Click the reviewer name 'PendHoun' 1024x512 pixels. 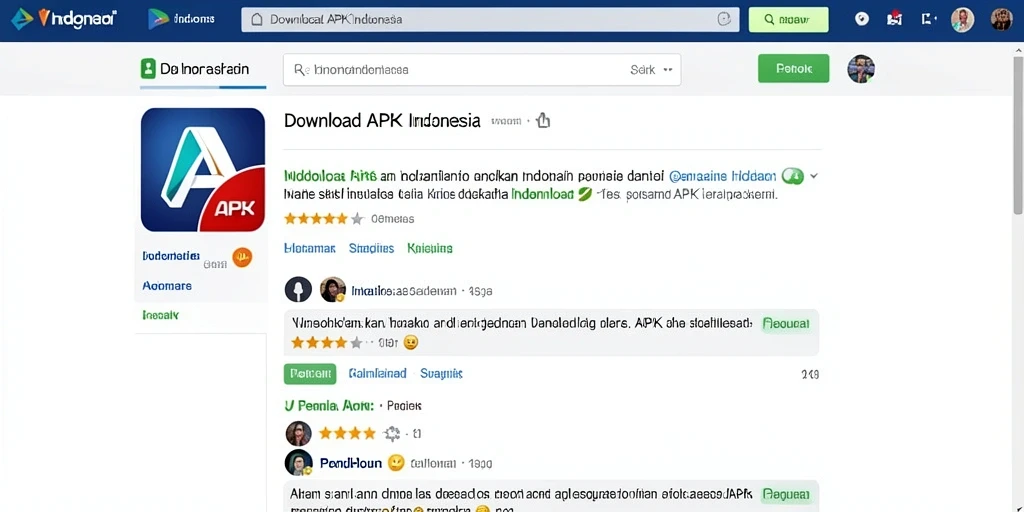tap(351, 463)
